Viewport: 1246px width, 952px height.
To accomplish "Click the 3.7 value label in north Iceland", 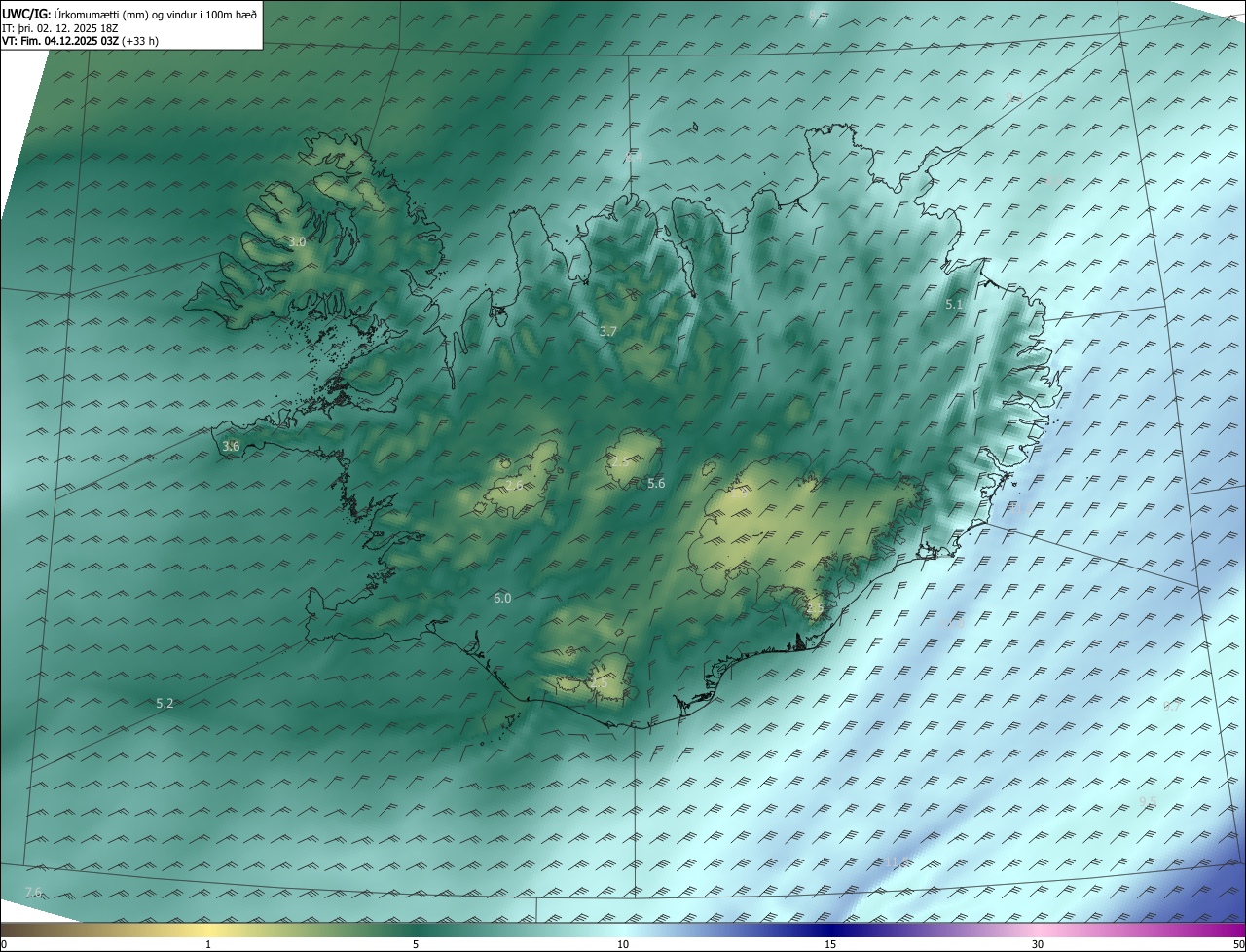I will click(607, 331).
